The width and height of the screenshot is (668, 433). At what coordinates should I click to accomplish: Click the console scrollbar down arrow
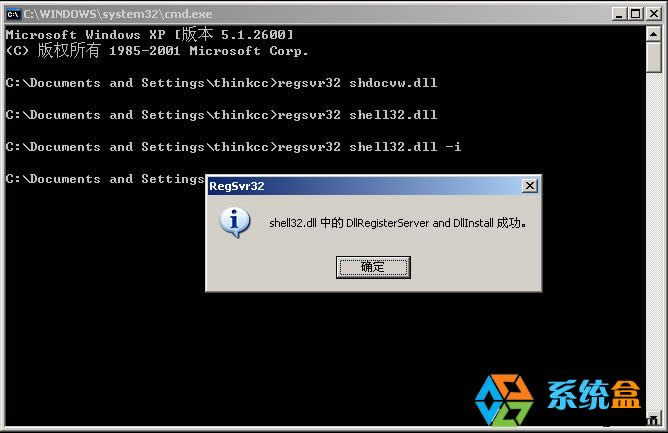click(x=654, y=418)
